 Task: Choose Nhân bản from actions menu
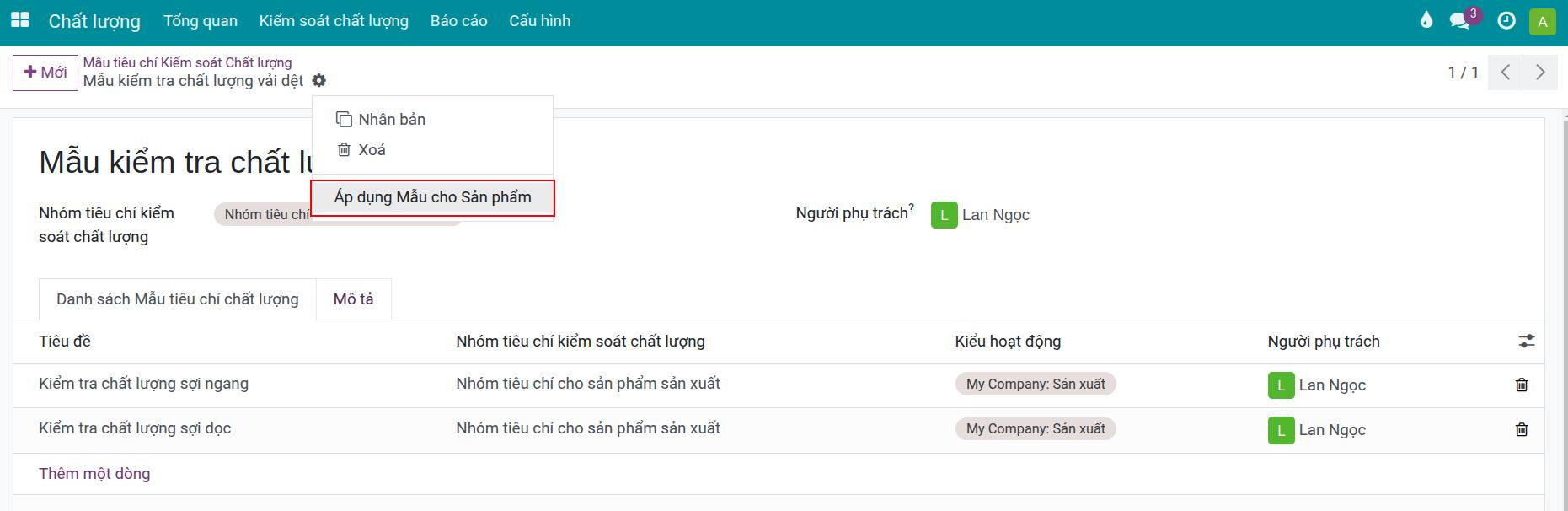pyautogui.click(x=432, y=120)
